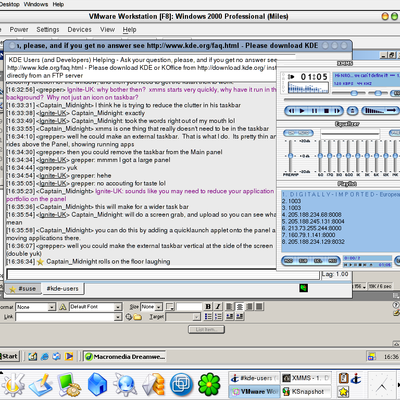The image size is (400, 400).
Task: Align text right in Dreamweaver properties
Action: pyautogui.click(x=249, y=306)
